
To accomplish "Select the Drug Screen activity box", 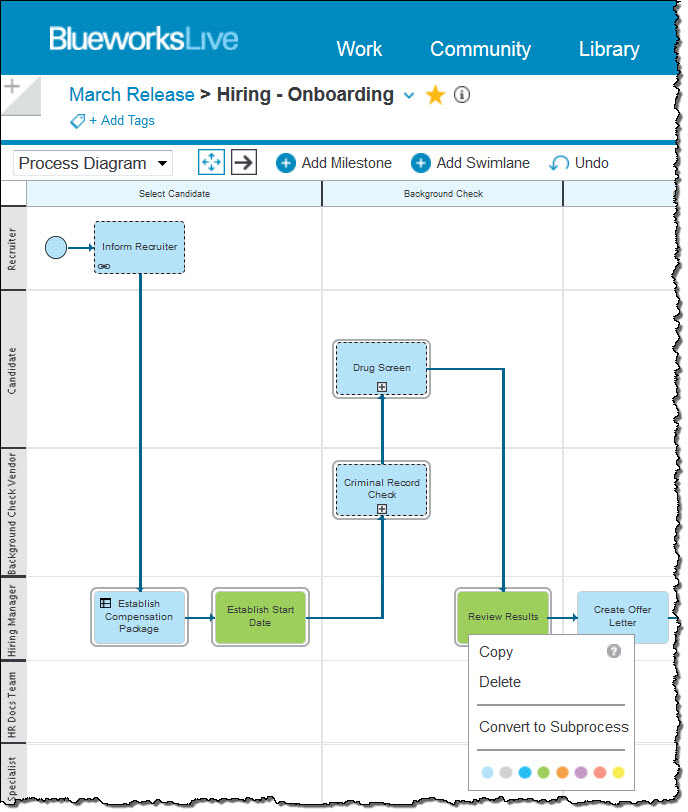I will coord(382,368).
